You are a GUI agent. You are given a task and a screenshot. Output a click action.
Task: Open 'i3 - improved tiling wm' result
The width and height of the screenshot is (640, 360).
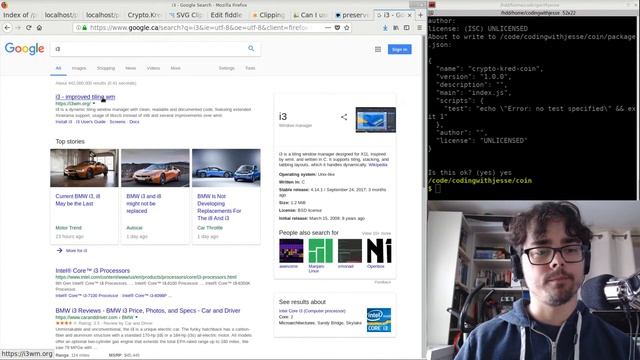coord(85,97)
